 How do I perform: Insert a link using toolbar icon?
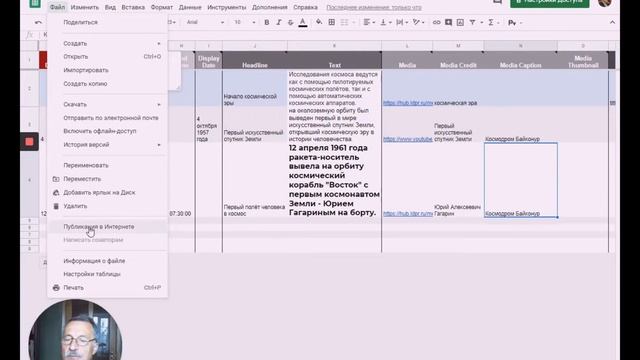point(436,22)
